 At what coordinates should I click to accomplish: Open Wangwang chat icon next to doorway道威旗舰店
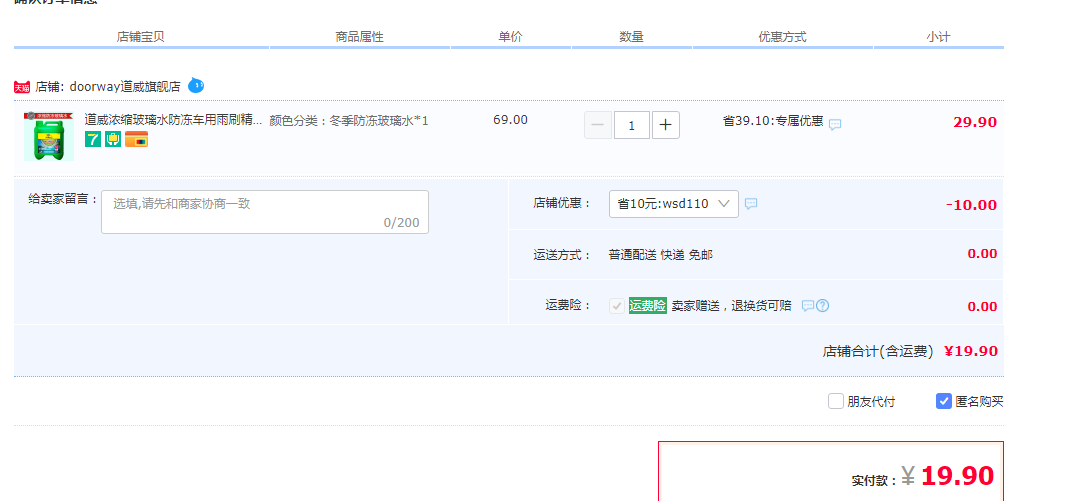tap(196, 85)
